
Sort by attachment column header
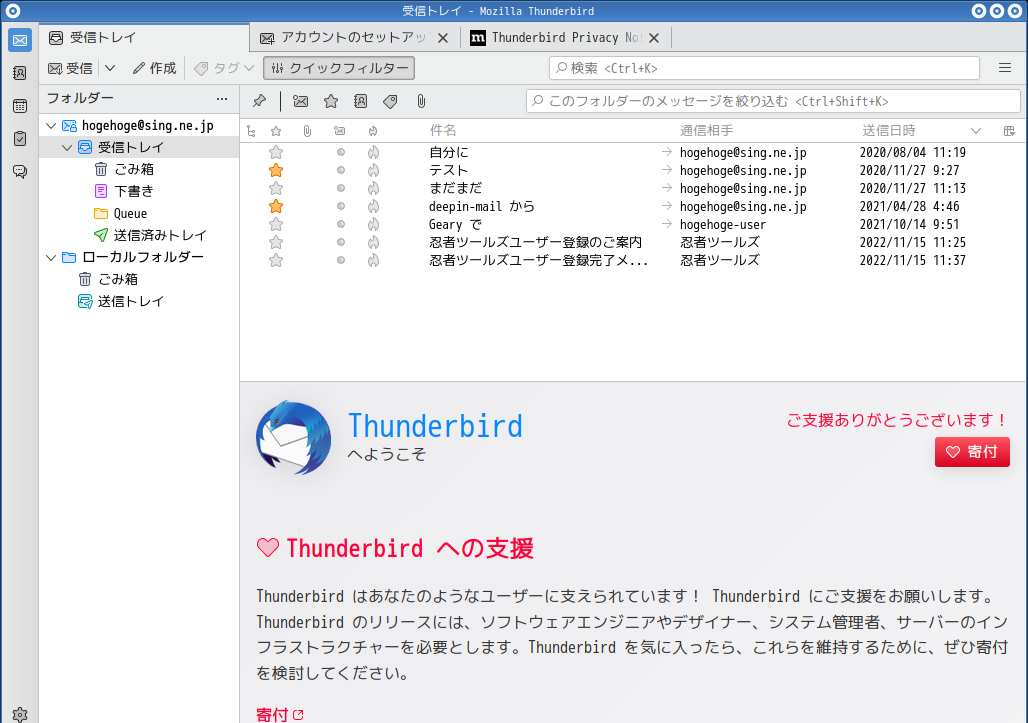click(x=307, y=131)
